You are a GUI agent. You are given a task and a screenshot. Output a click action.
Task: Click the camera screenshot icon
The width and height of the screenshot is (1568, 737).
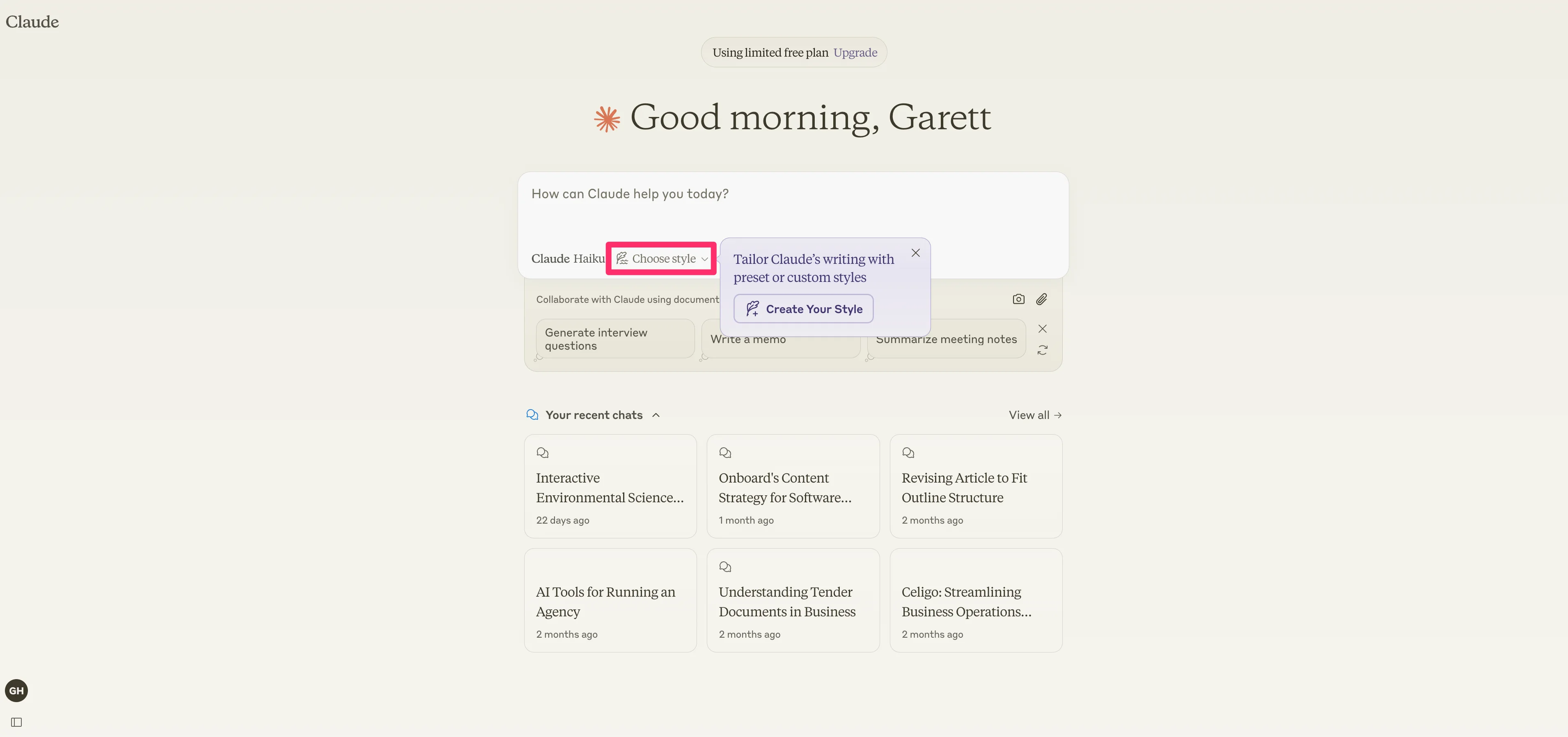pyautogui.click(x=1018, y=299)
